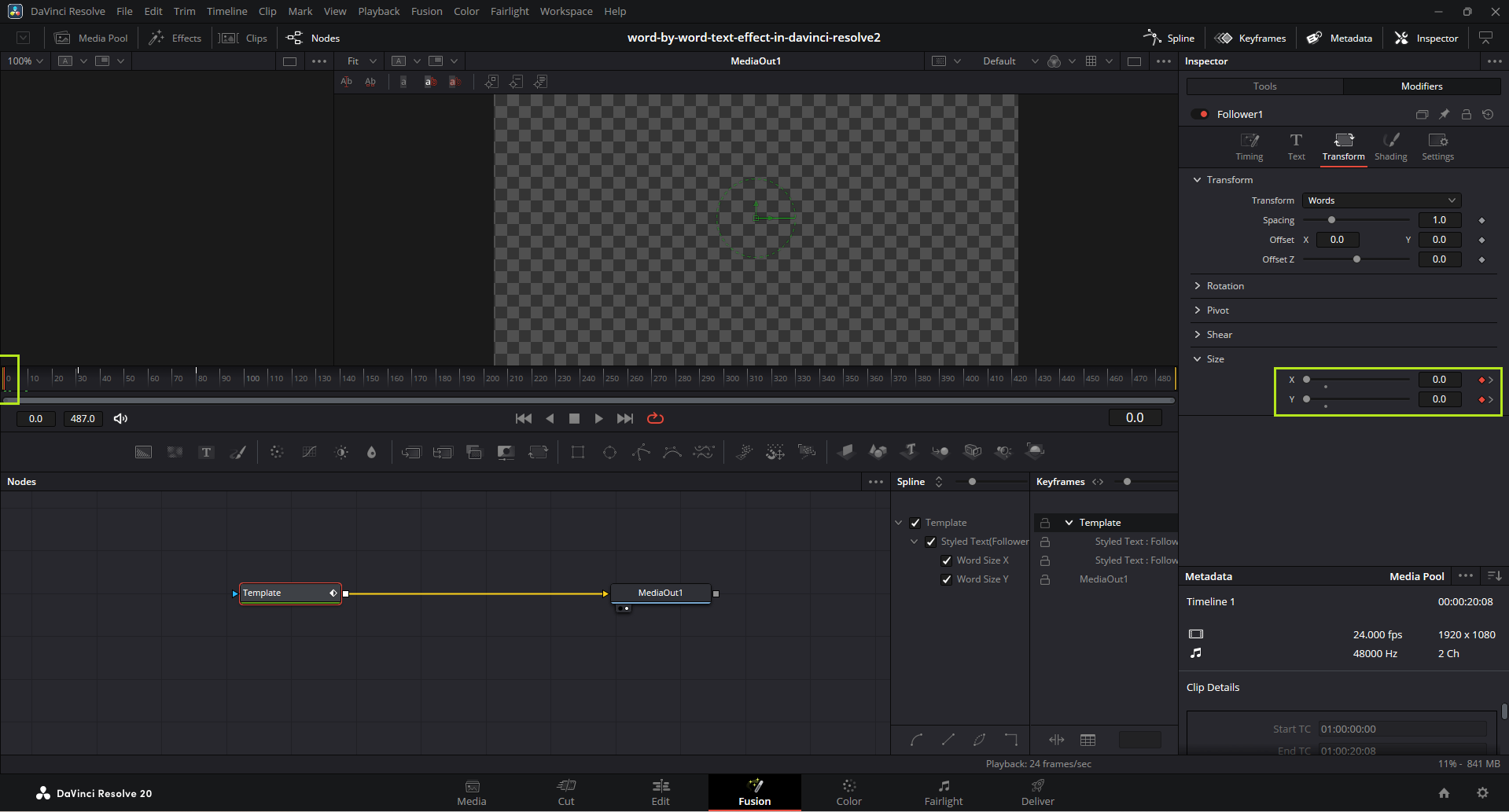
Task: Open the Shading tab in Inspector
Action: 1390,146
